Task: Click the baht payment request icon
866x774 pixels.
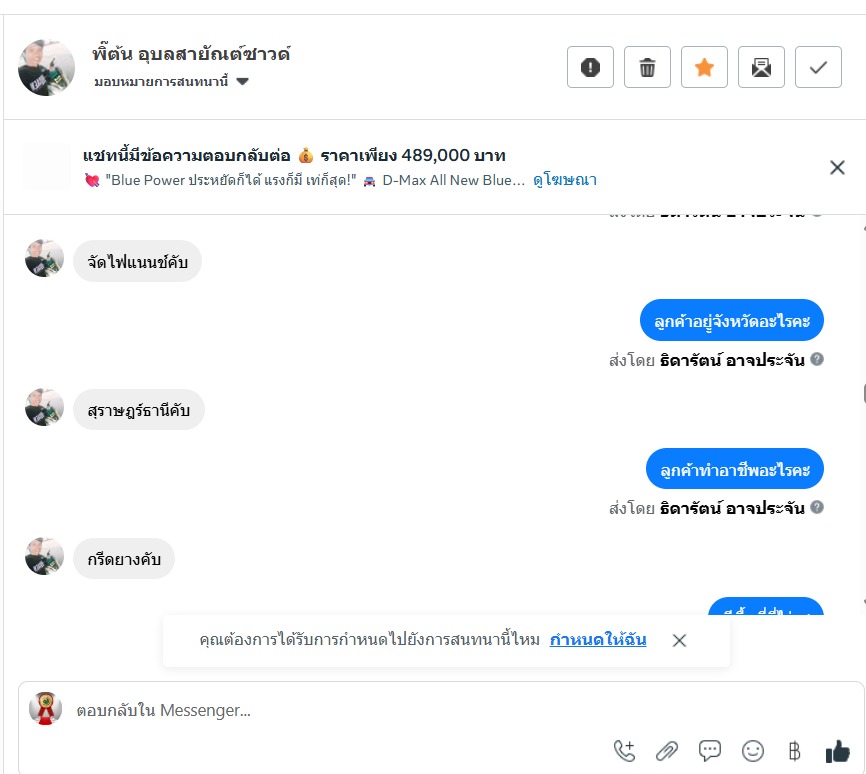Action: click(x=794, y=751)
